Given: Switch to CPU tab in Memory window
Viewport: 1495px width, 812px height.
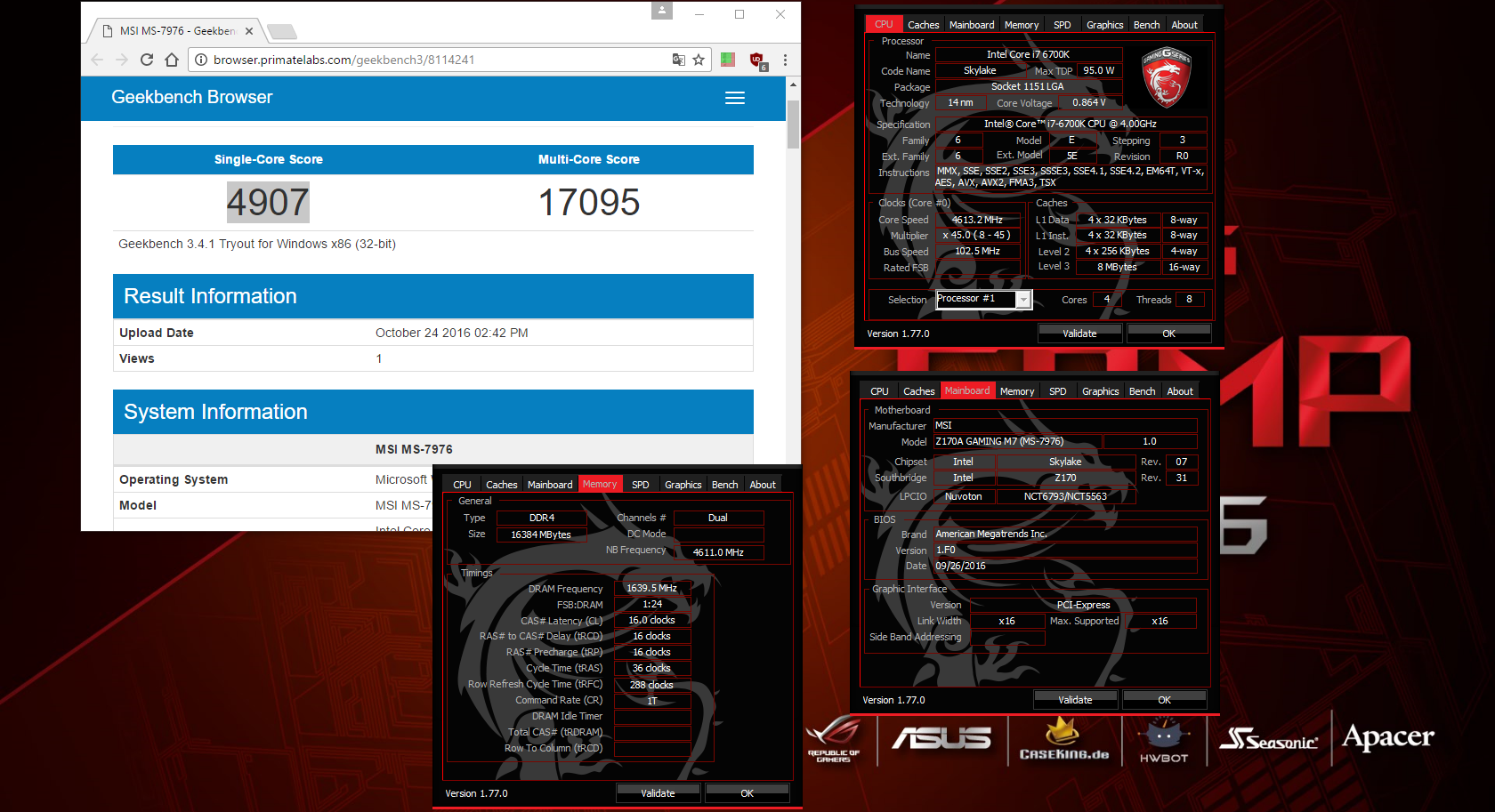Looking at the screenshot, I should (x=462, y=485).
